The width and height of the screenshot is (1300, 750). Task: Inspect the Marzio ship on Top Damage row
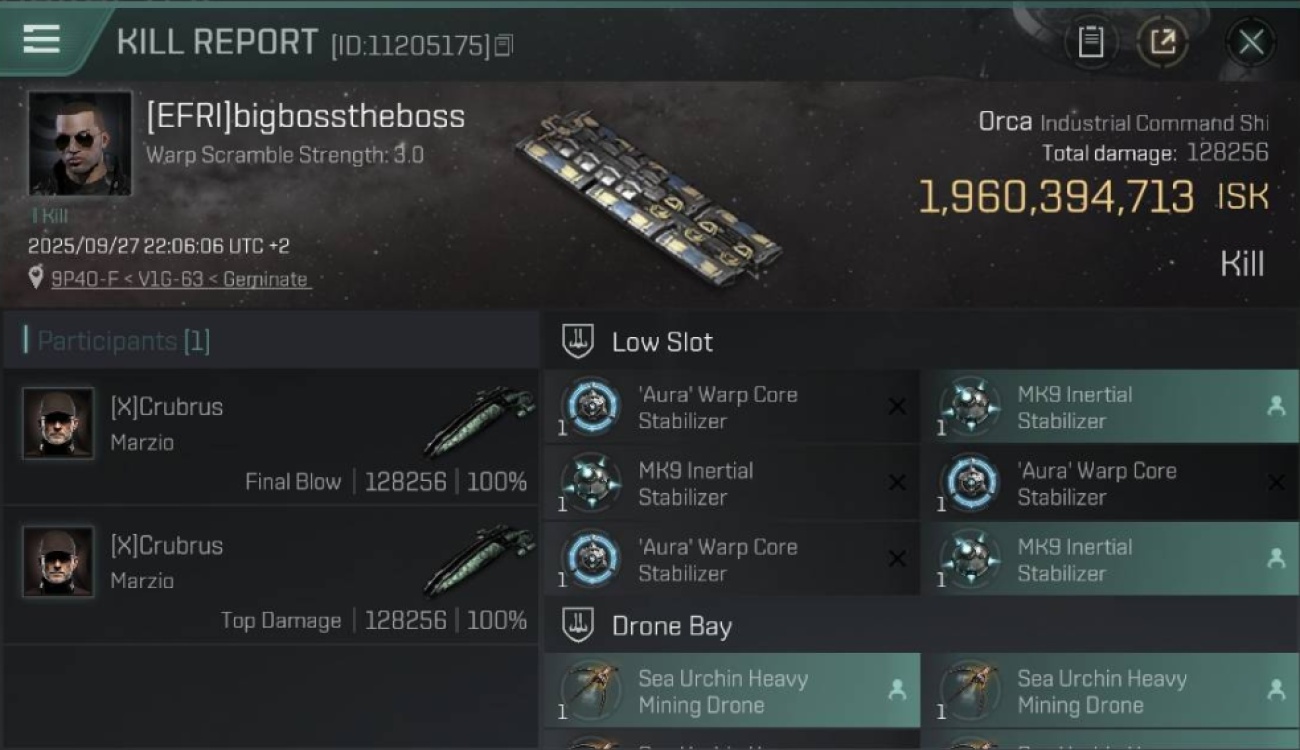(479, 560)
